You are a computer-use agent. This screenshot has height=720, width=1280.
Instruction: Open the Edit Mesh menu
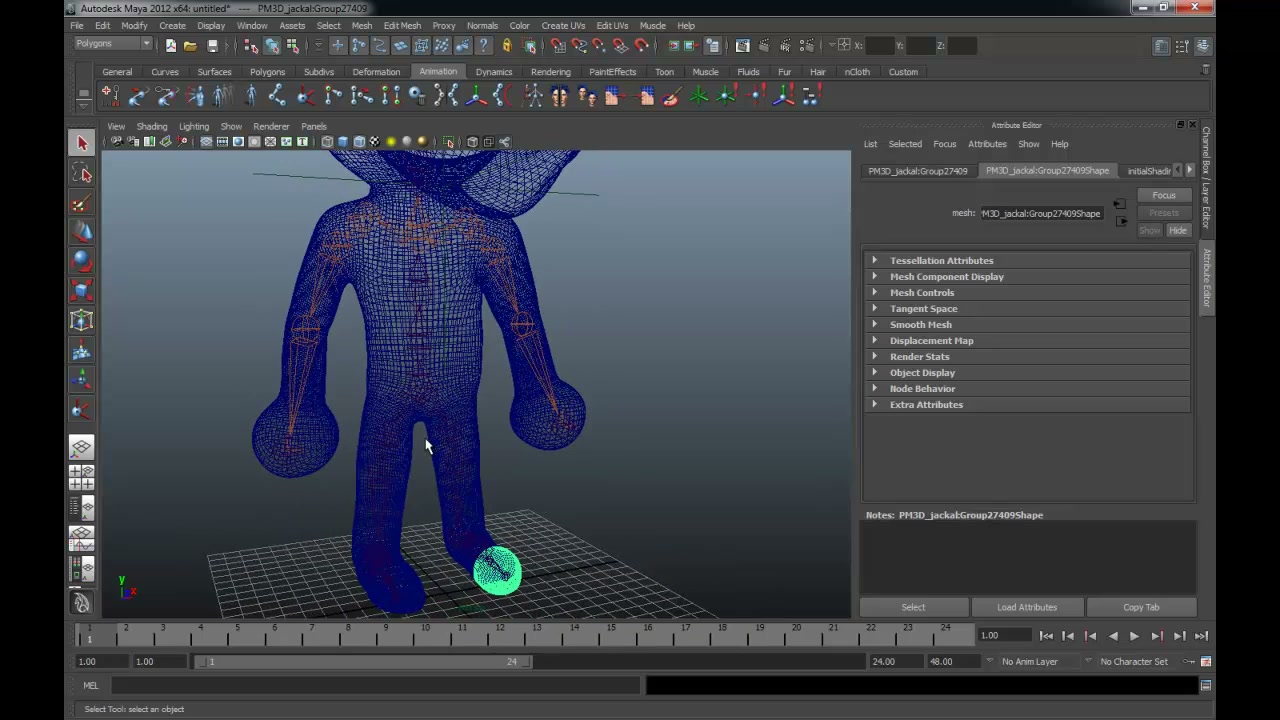pyautogui.click(x=402, y=25)
